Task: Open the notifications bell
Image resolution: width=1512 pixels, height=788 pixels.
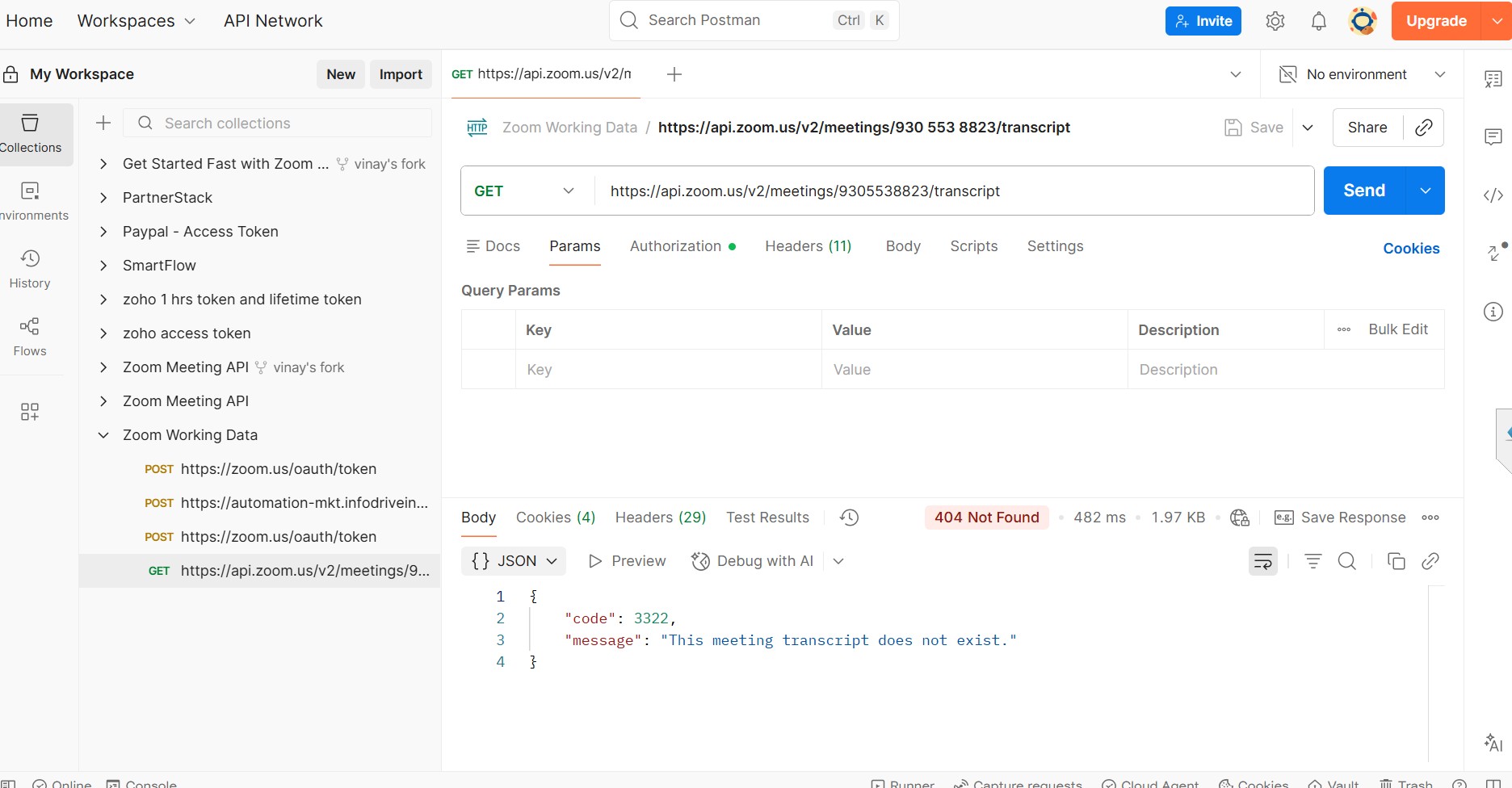Action: click(x=1319, y=21)
